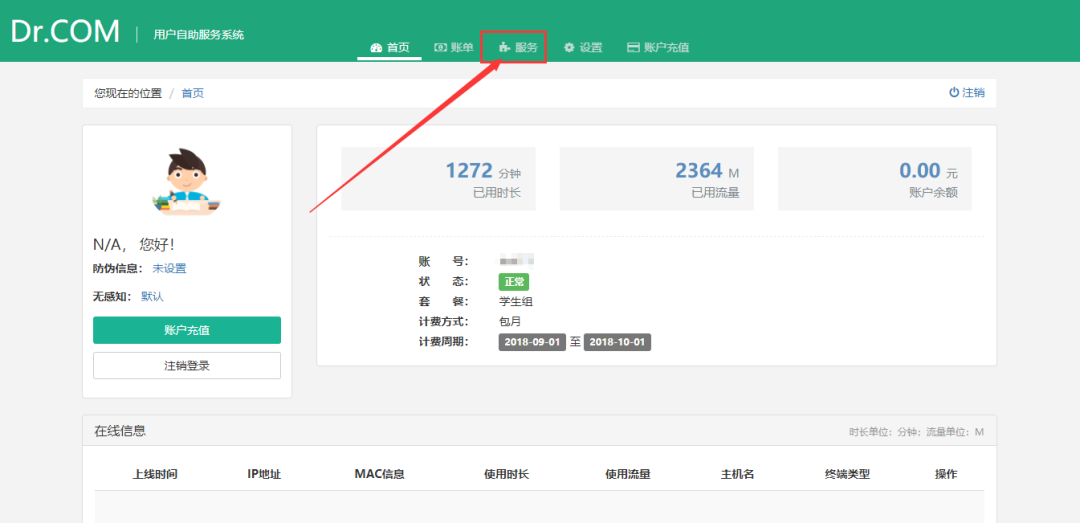The width and height of the screenshot is (1080, 523).
Task: Open the 服务 services tab
Action: click(518, 47)
